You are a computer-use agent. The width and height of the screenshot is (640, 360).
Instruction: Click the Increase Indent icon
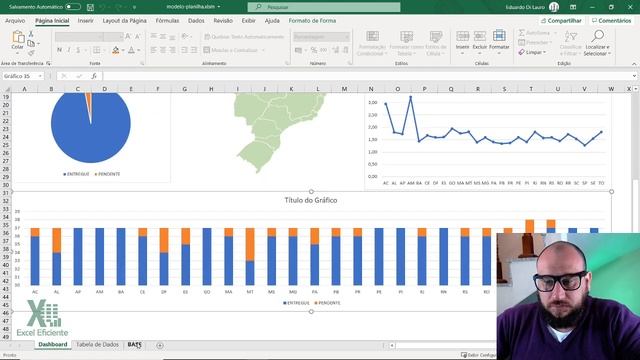pos(194,50)
